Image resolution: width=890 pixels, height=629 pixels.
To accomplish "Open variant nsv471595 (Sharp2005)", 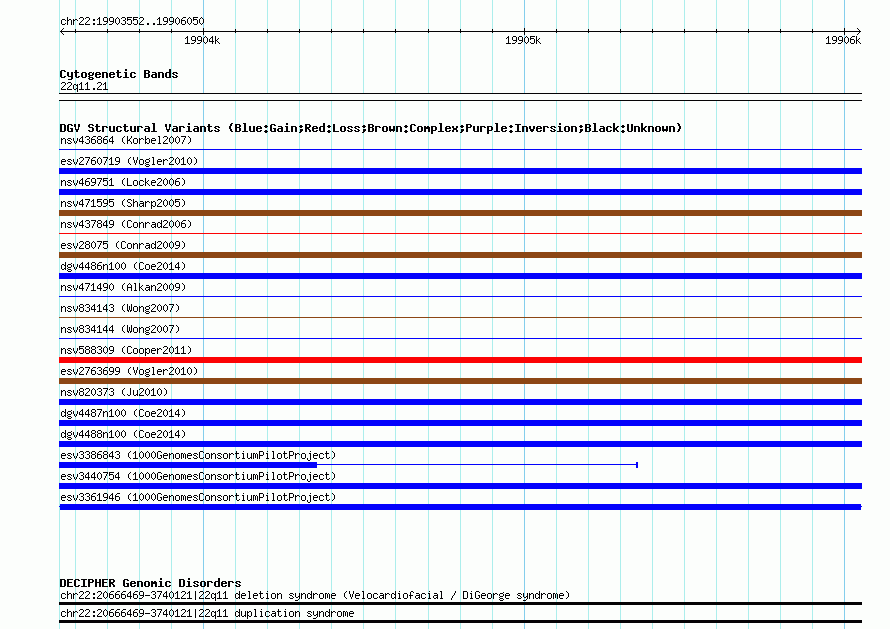I will click(x=123, y=203).
